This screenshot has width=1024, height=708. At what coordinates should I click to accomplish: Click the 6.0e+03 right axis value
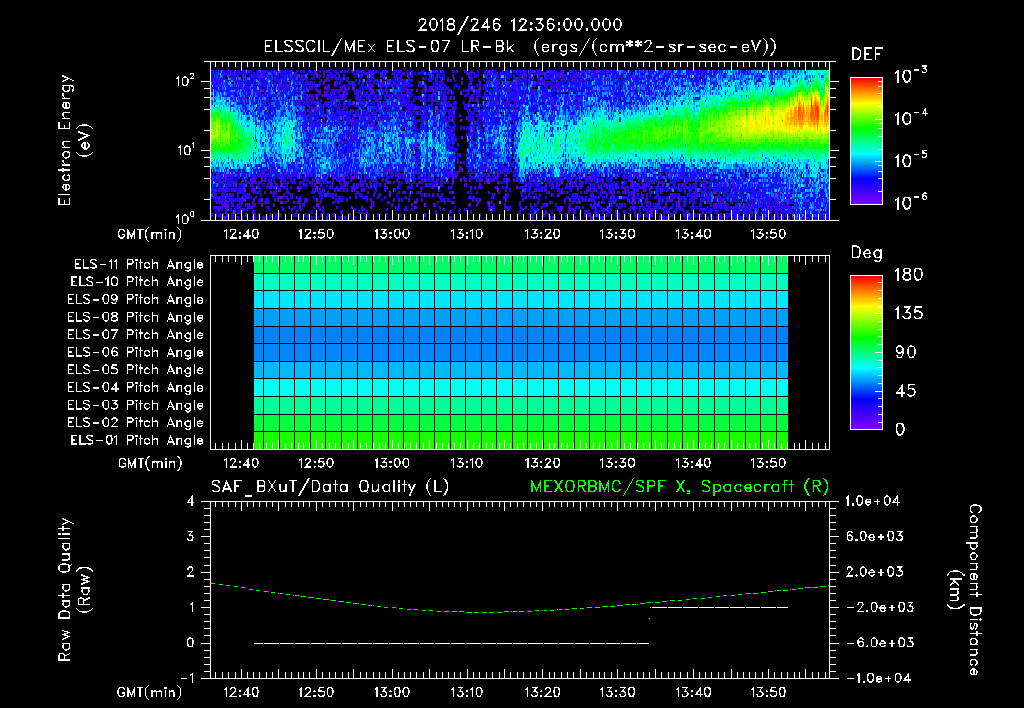(875, 536)
